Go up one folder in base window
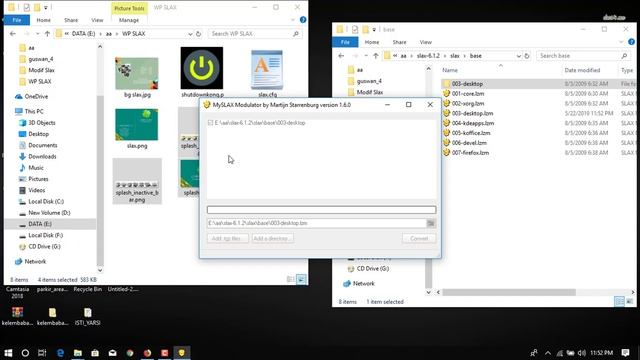The image size is (640, 360). click(x=376, y=56)
